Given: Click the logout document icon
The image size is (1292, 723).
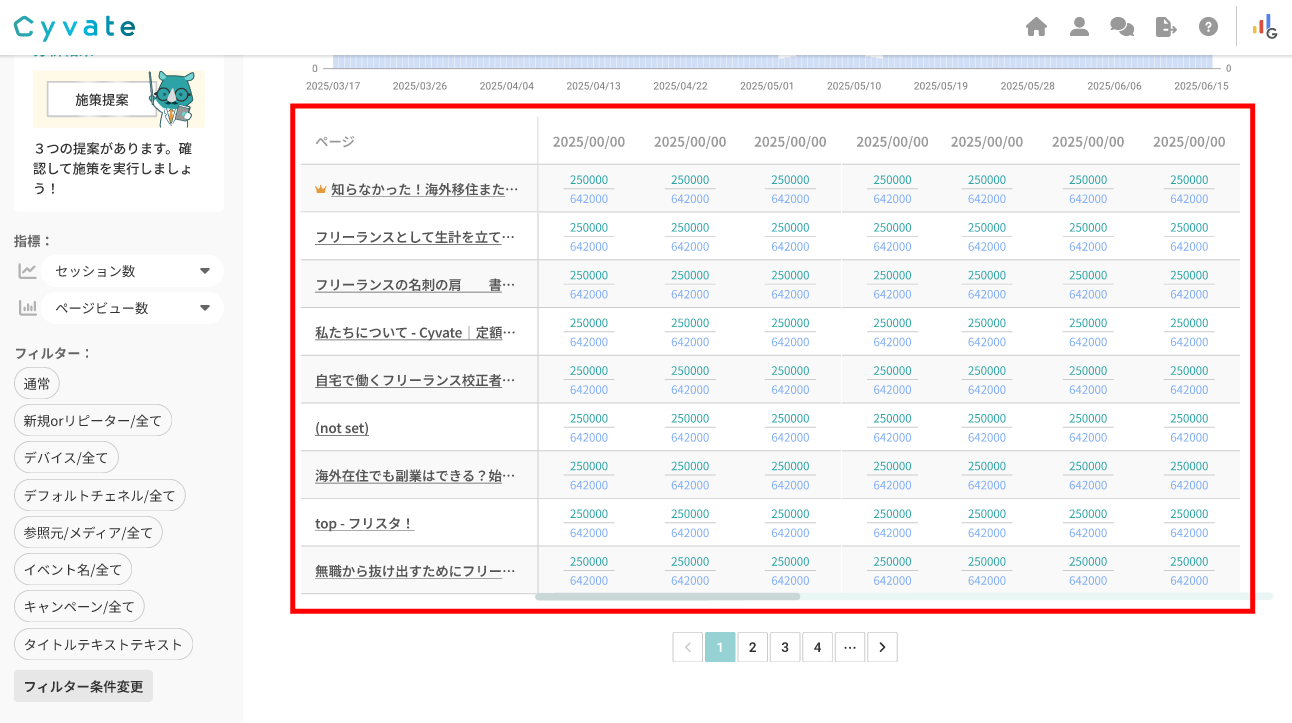Looking at the screenshot, I should pyautogui.click(x=1166, y=27).
